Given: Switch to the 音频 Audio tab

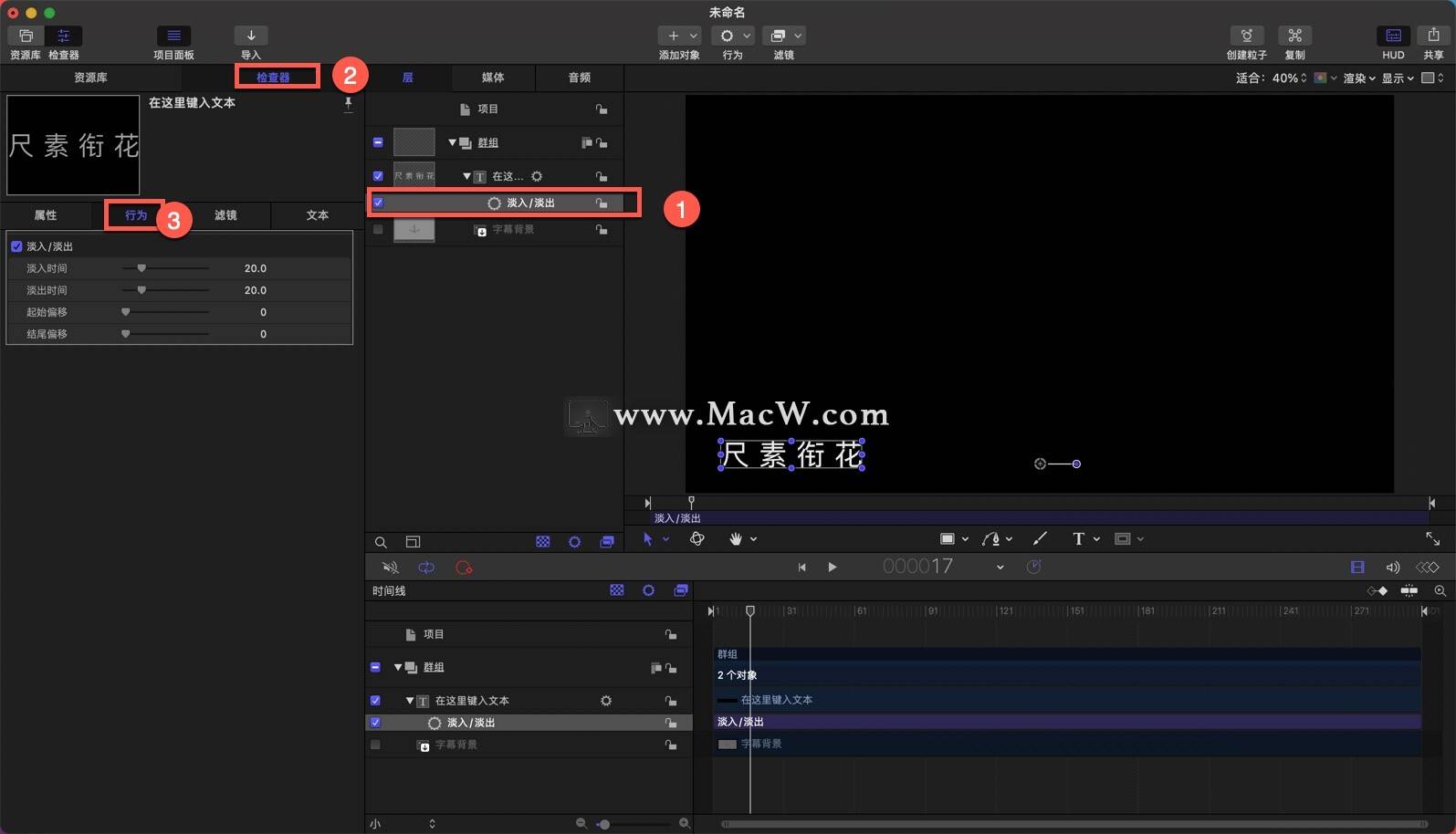Looking at the screenshot, I should 580,78.
